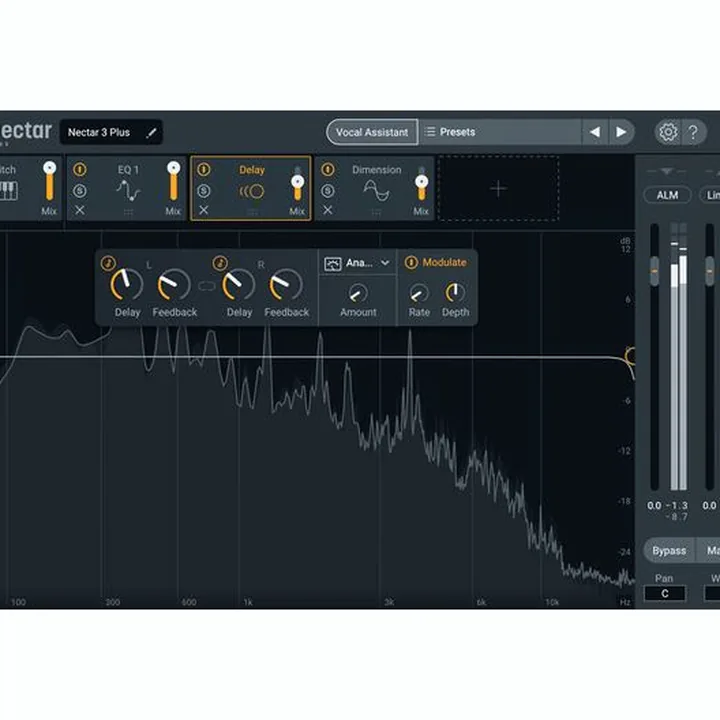Select the orange filter node on the EQ curve
This screenshot has height=720, width=720.
(x=631, y=355)
